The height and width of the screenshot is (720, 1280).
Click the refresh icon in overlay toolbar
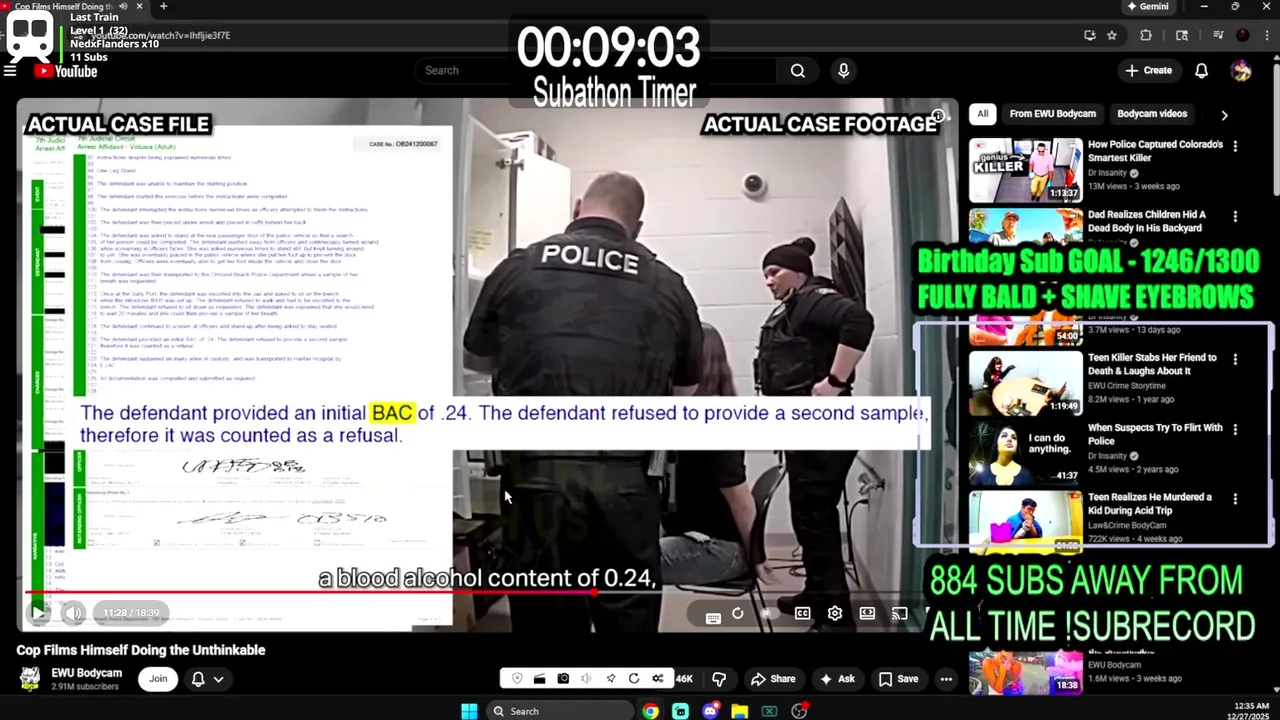point(634,679)
